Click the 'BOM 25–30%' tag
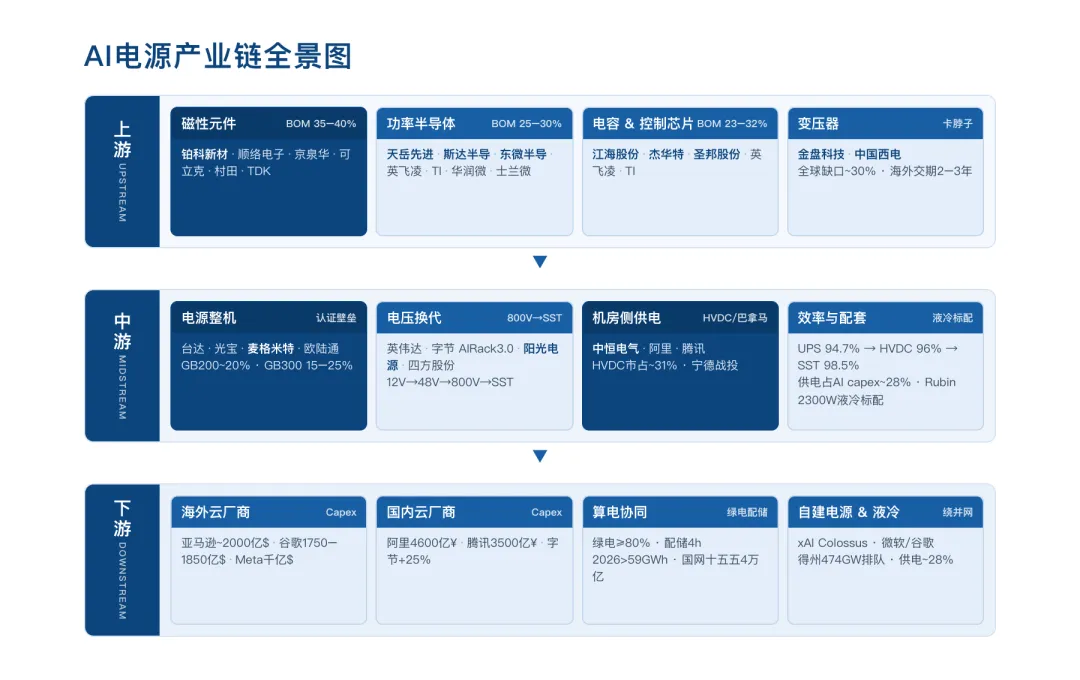Image resolution: width=1080 pixels, height=680 pixels. tap(526, 124)
